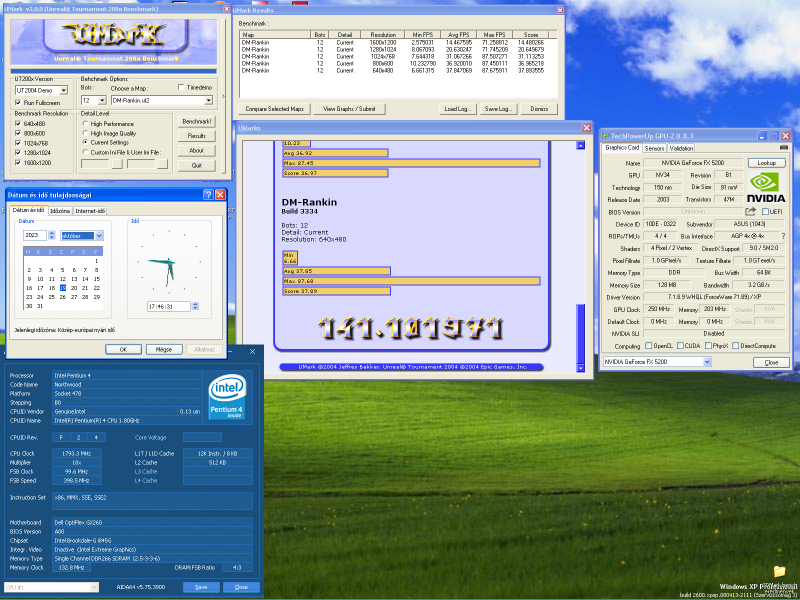Screen dimensions: 800x600
Task: Open the UT200x Version dropdown
Action: pos(63,90)
